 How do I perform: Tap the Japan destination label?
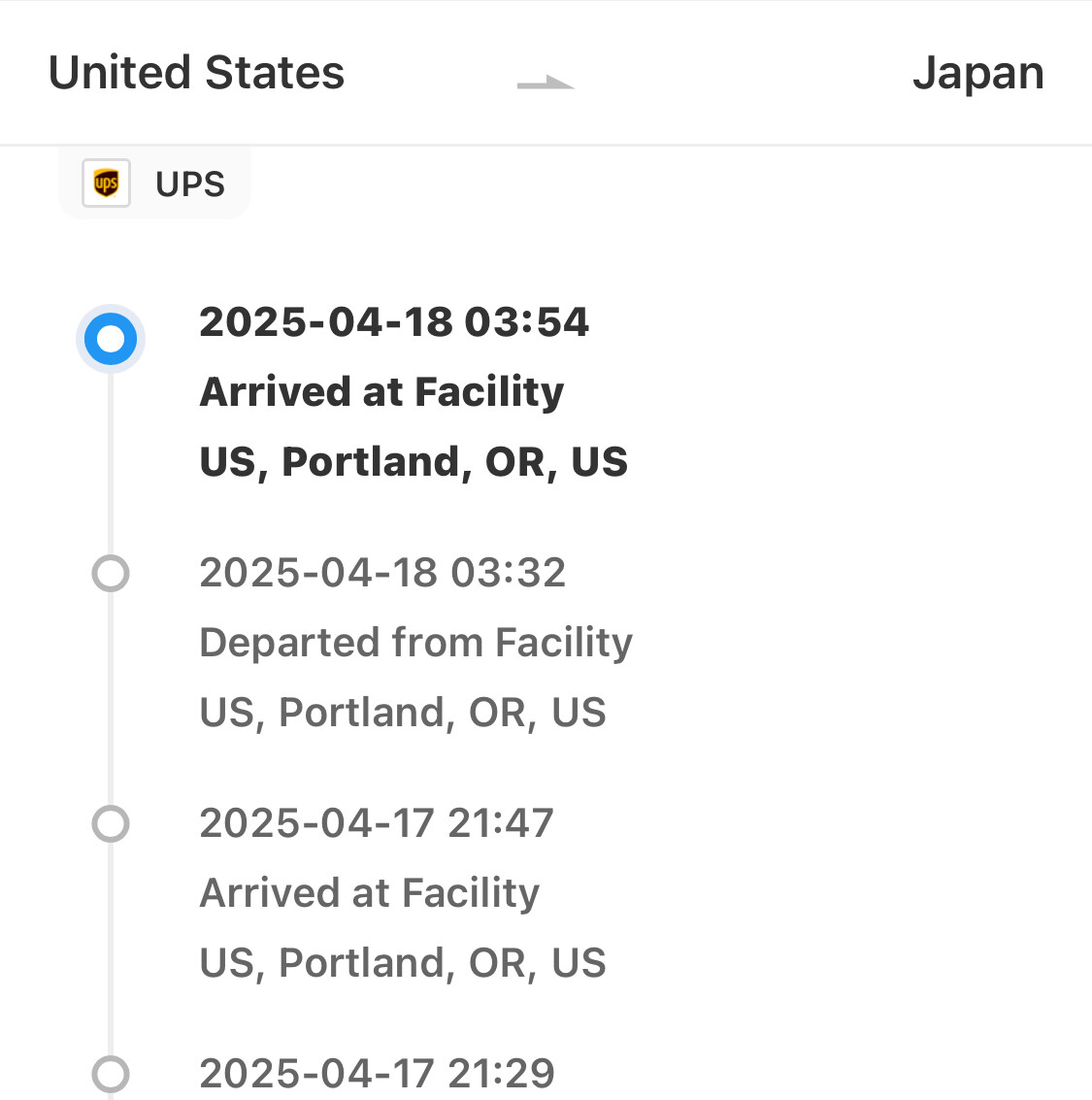pos(978,74)
